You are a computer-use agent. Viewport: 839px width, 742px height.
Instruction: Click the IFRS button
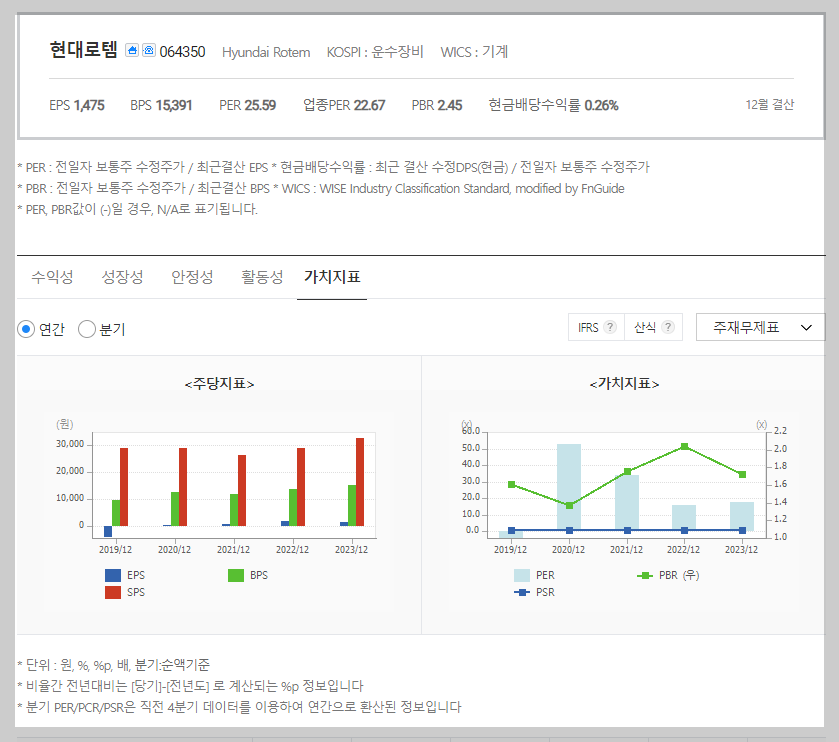(596, 327)
